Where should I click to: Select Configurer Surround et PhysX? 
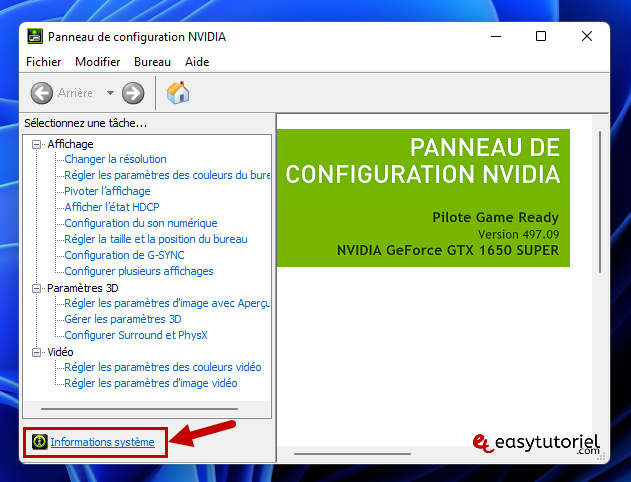pyautogui.click(x=136, y=335)
